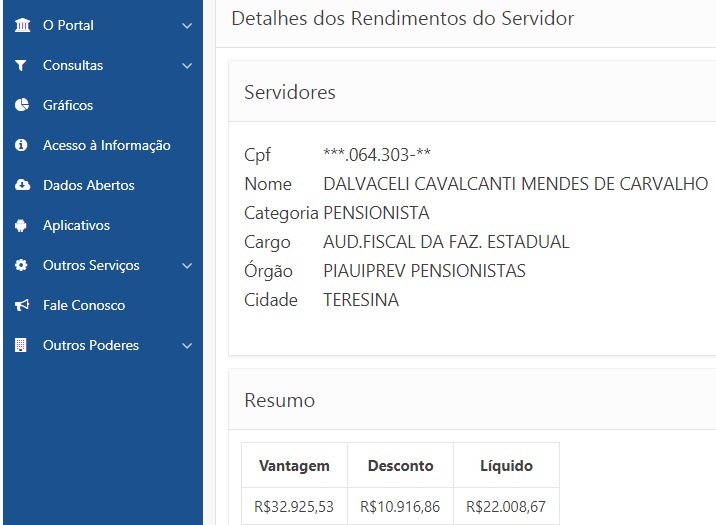The image size is (716, 525).
Task: Click the Cargo value AUD.FISCAL DA FAZ. ESTADUAL
Action: pyautogui.click(x=446, y=242)
